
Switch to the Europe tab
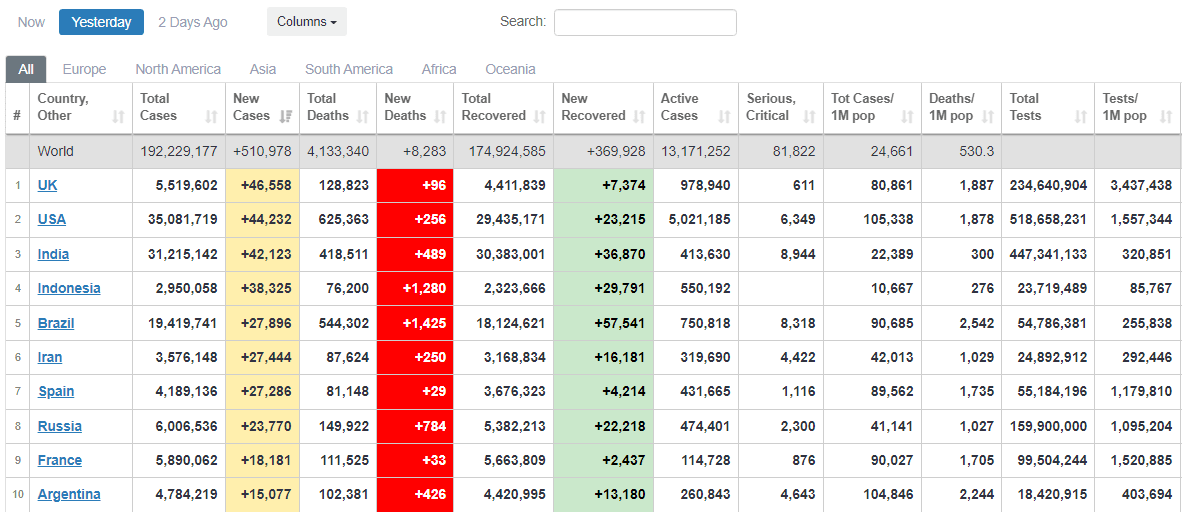click(84, 69)
